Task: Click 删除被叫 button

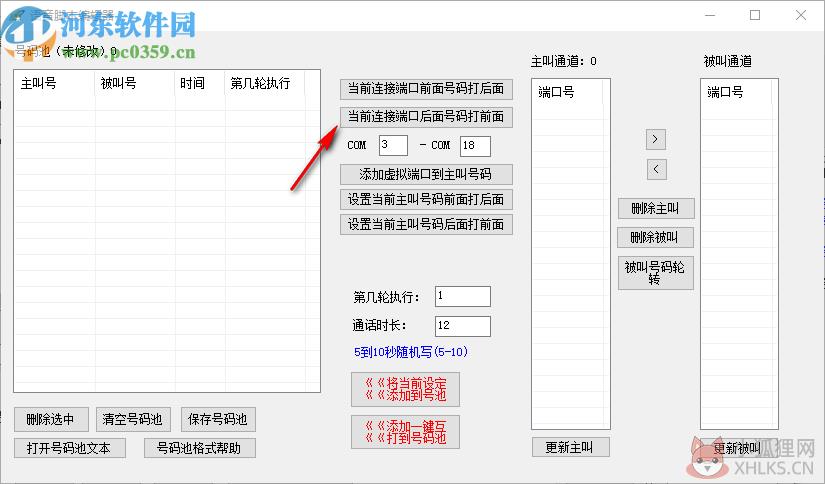Action: coord(655,237)
